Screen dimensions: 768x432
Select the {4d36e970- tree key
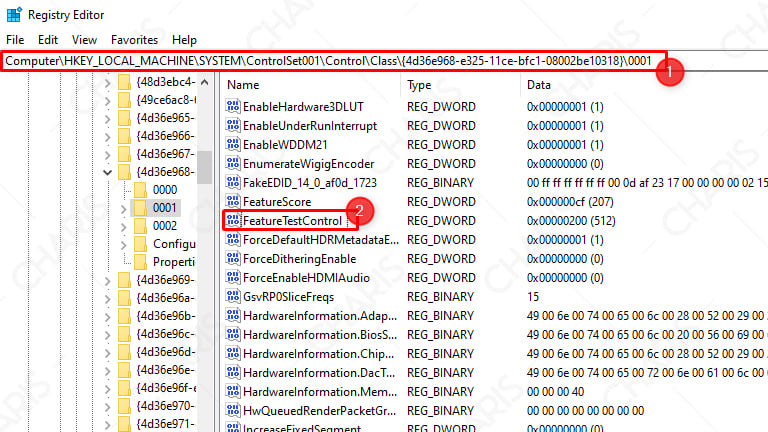click(x=166, y=406)
